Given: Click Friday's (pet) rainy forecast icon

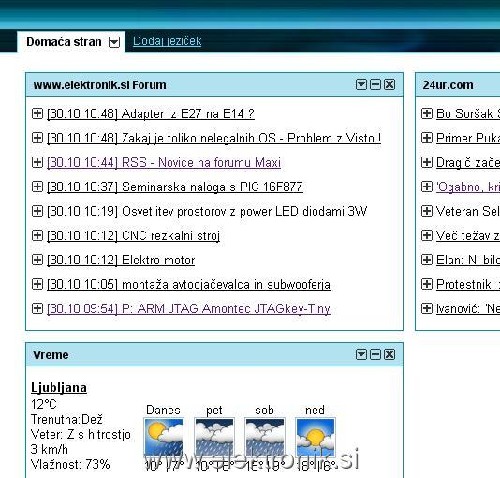Looking at the screenshot, I should (214, 437).
